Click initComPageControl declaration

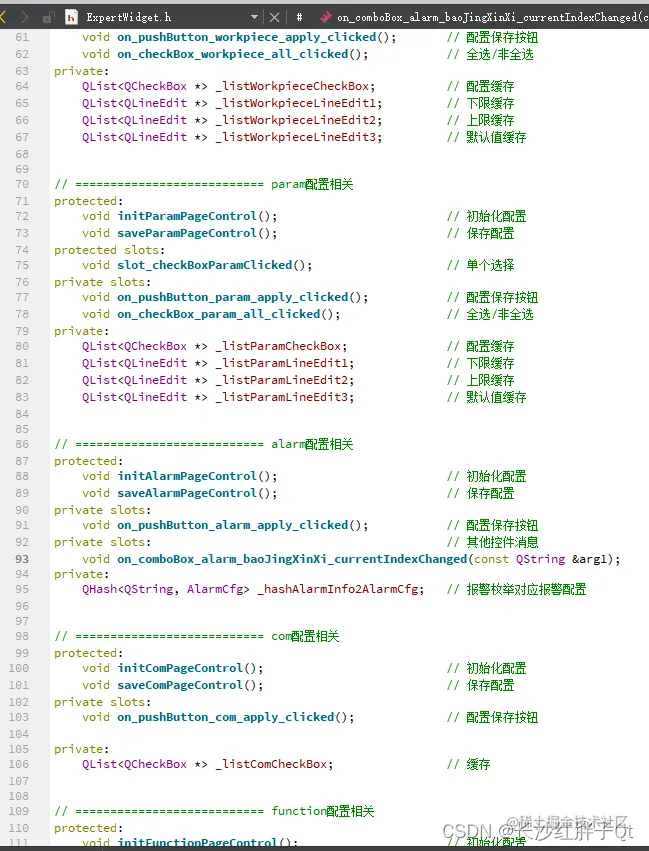(180, 668)
